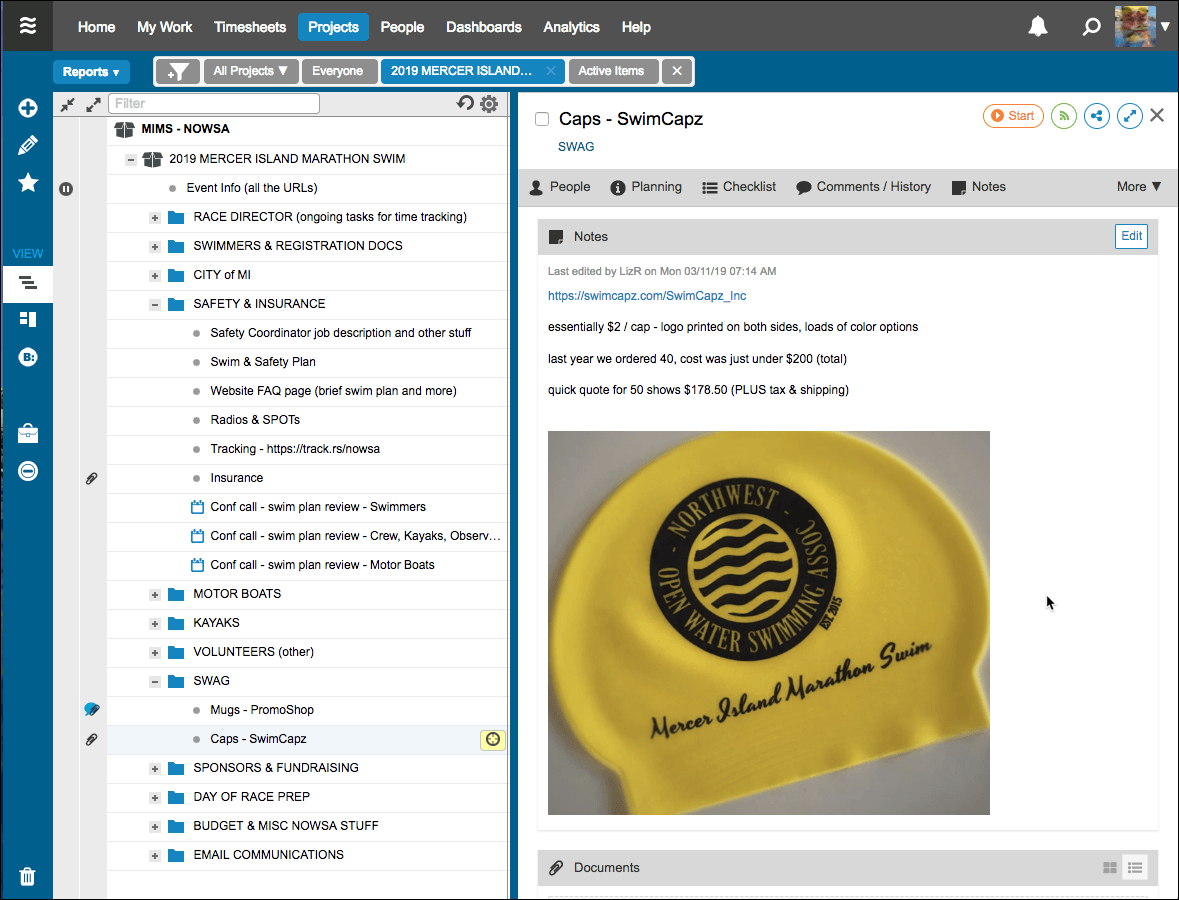Expand the RACE DIRECTOR folder
The image size is (1179, 900).
[x=155, y=217]
